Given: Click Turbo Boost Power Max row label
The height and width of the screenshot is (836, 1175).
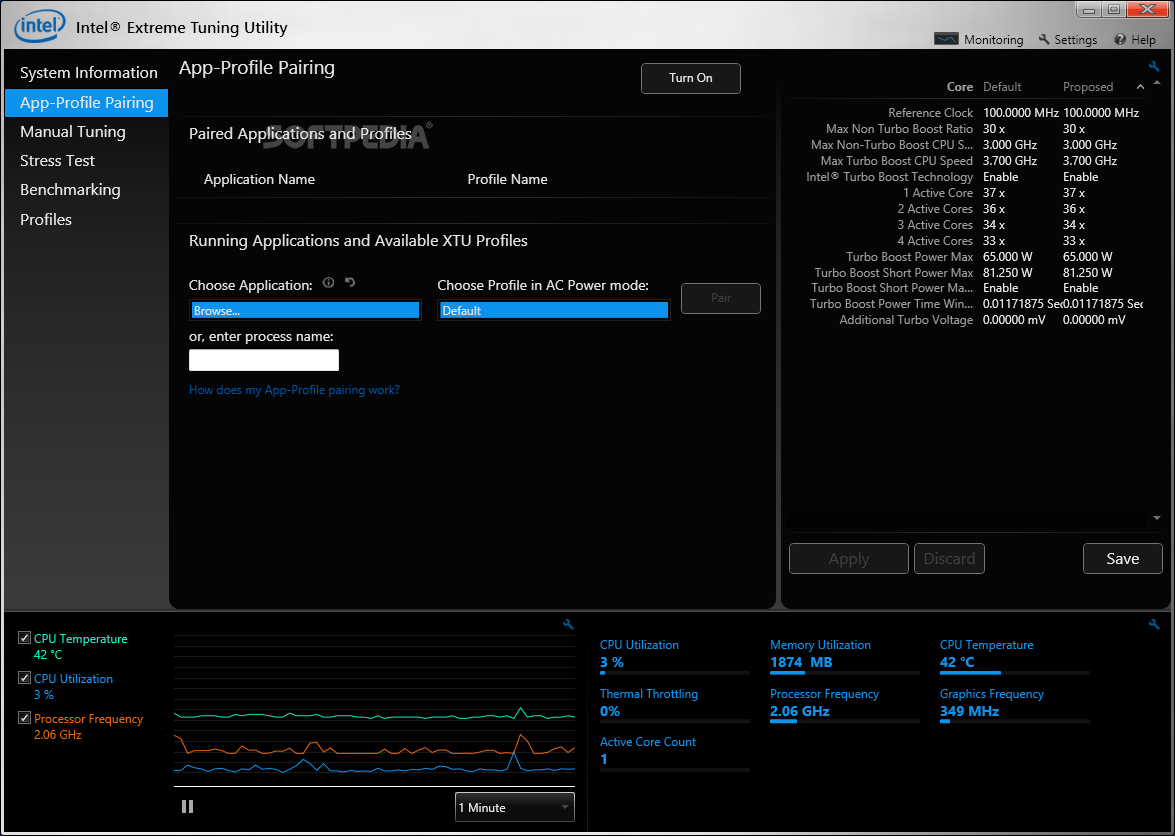Looking at the screenshot, I should (909, 257).
